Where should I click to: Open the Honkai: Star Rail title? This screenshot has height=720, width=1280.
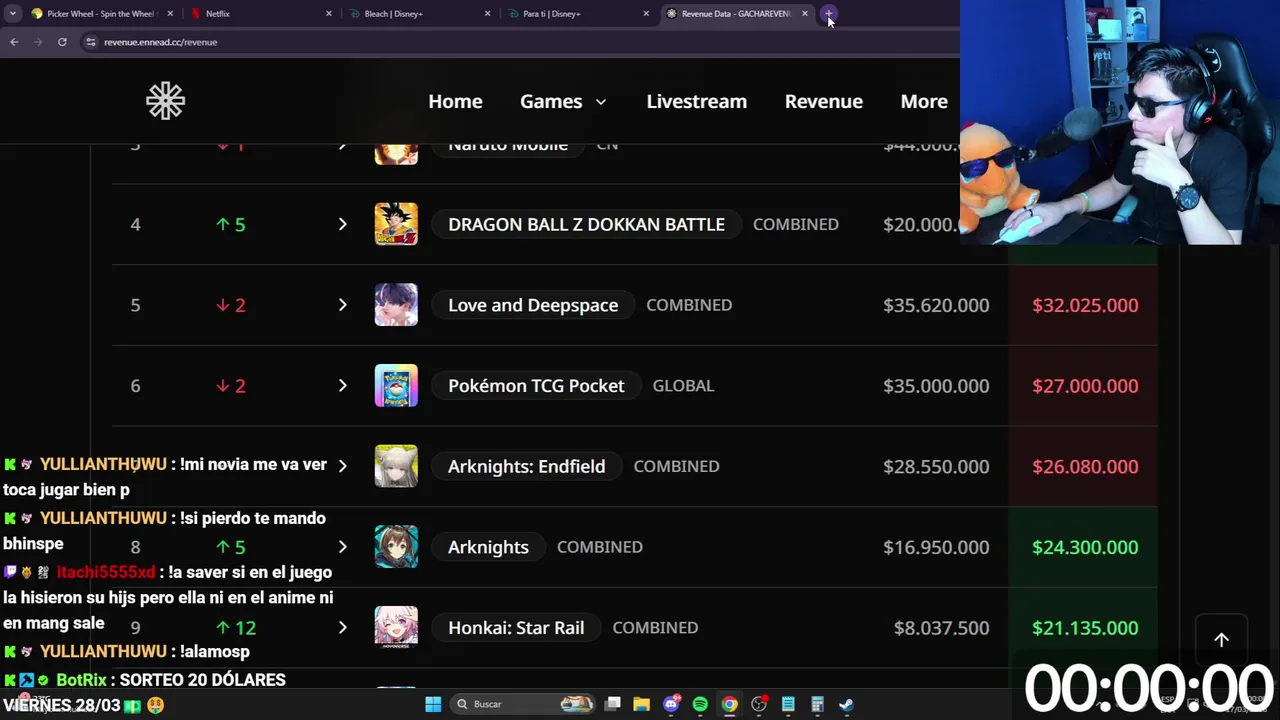tap(516, 627)
